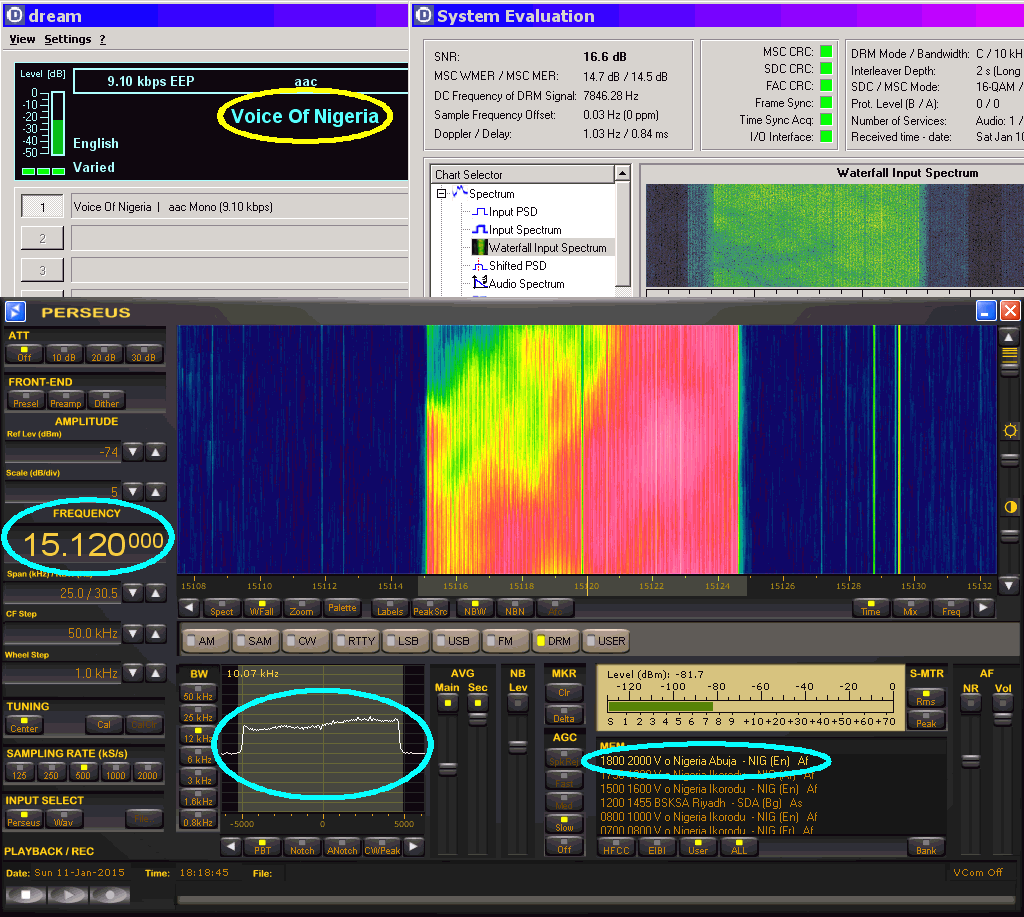Viewport: 1024px width, 917px height.
Task: Collapse the Spectrum tree node
Action: coord(441,194)
